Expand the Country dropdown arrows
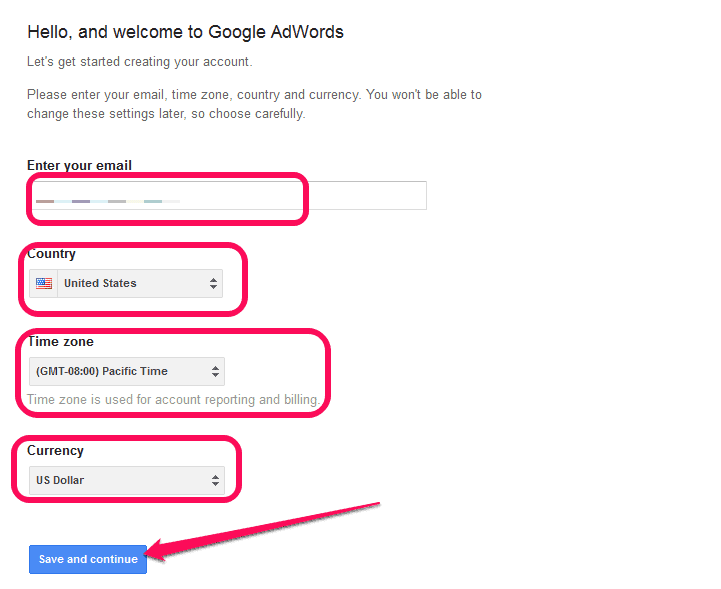 213,284
